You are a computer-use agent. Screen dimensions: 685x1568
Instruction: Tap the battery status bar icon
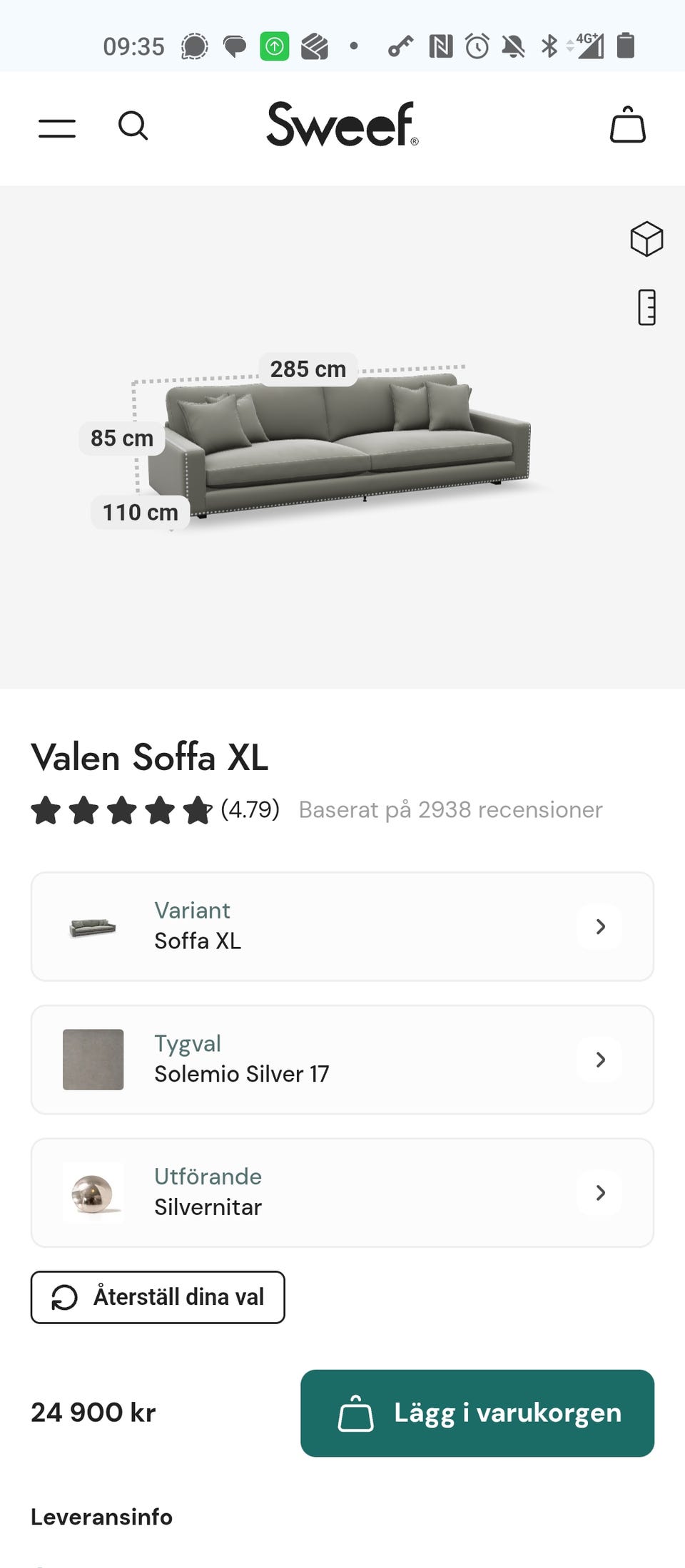click(626, 46)
